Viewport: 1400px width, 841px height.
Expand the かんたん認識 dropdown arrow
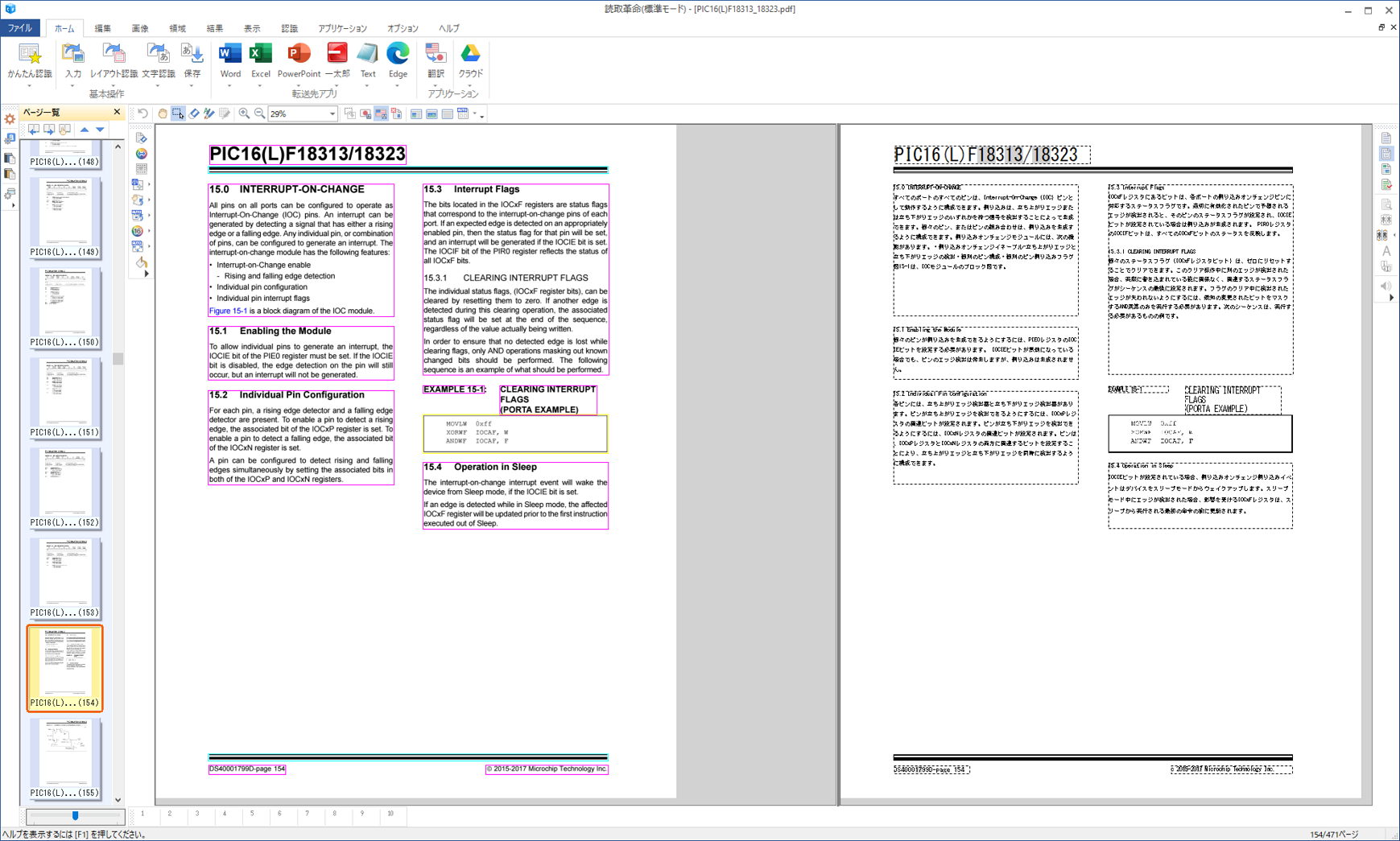click(30, 85)
